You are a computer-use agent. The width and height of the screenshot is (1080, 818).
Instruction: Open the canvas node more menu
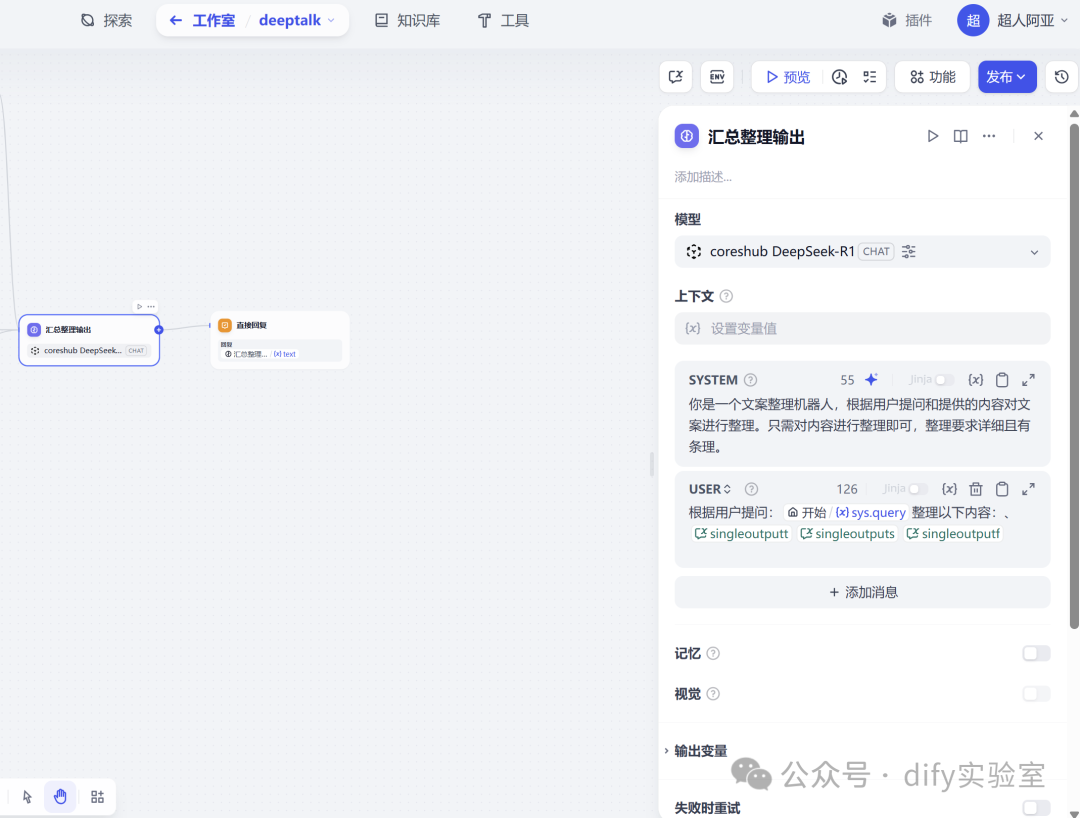(151, 306)
